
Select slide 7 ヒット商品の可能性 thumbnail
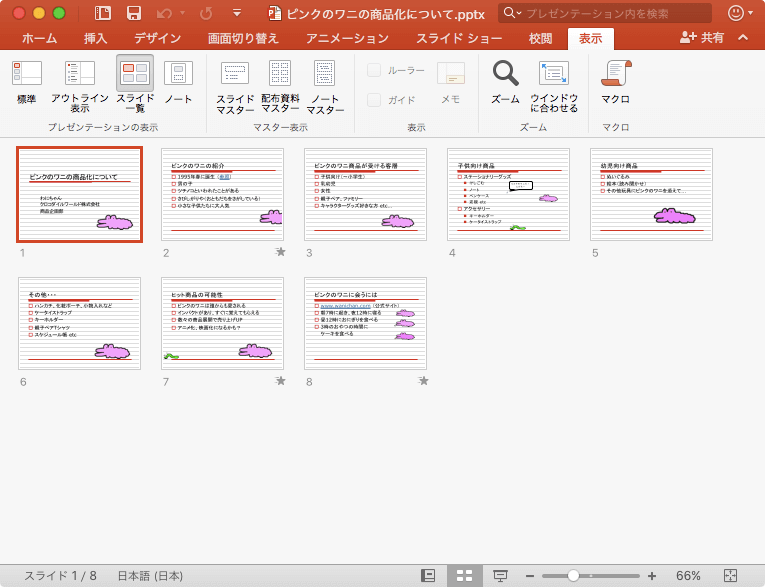[222, 323]
